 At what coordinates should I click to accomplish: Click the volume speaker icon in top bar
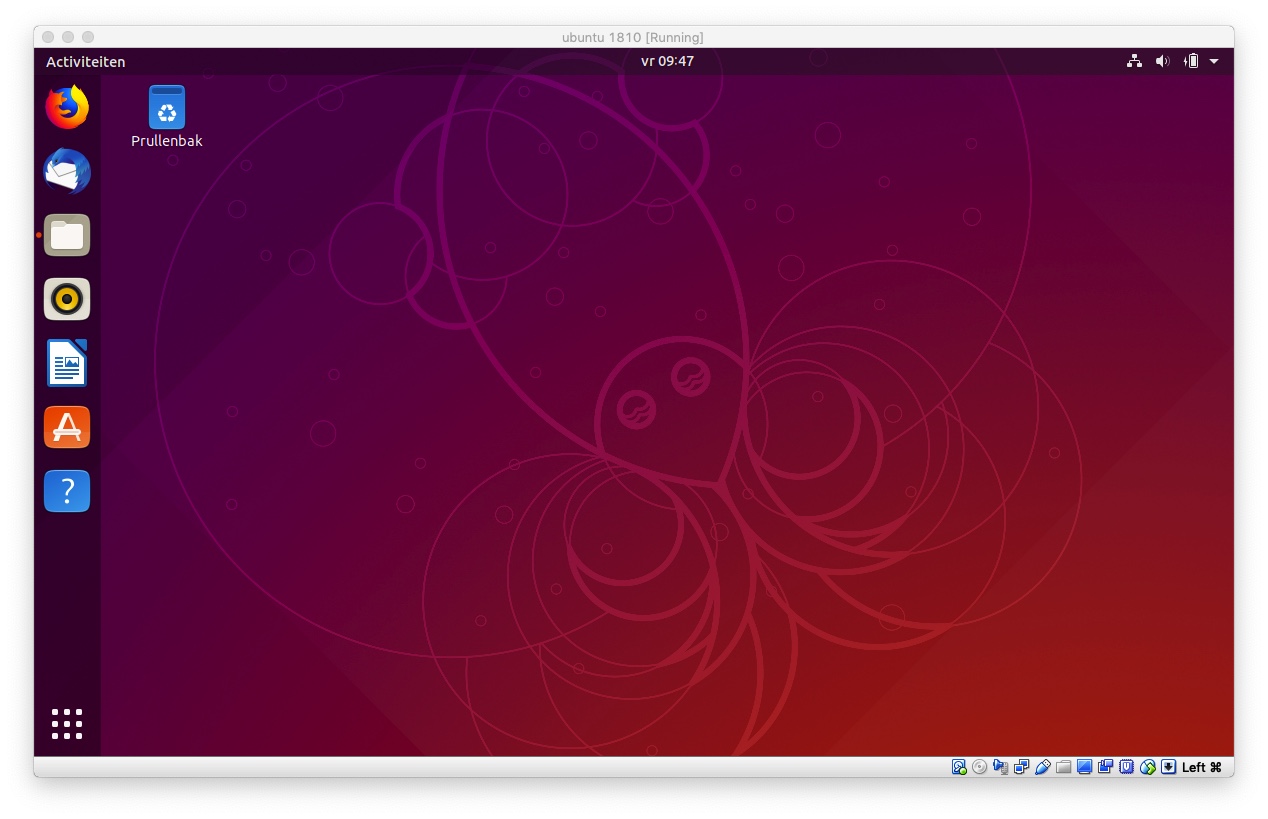tap(1162, 61)
